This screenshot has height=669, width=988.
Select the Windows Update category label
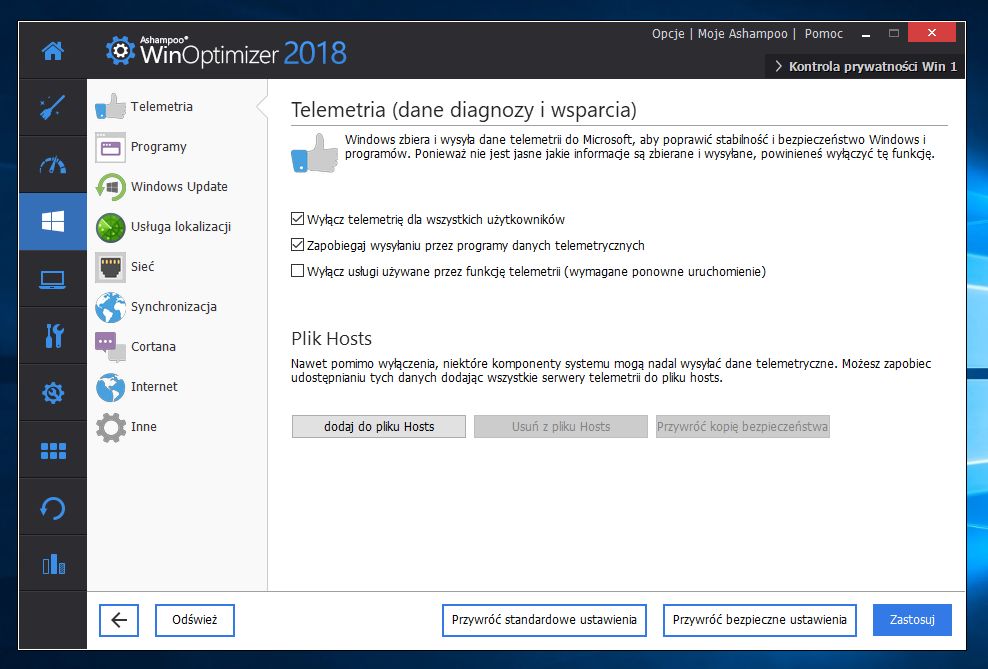click(179, 186)
